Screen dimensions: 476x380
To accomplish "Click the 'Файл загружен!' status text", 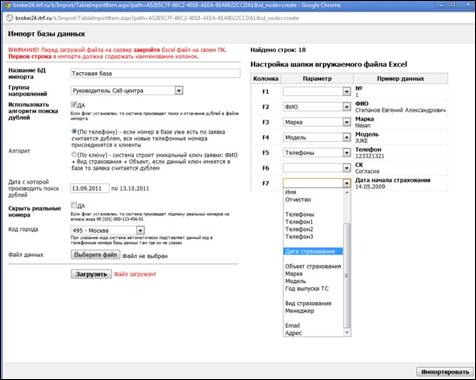I will click(135, 274).
